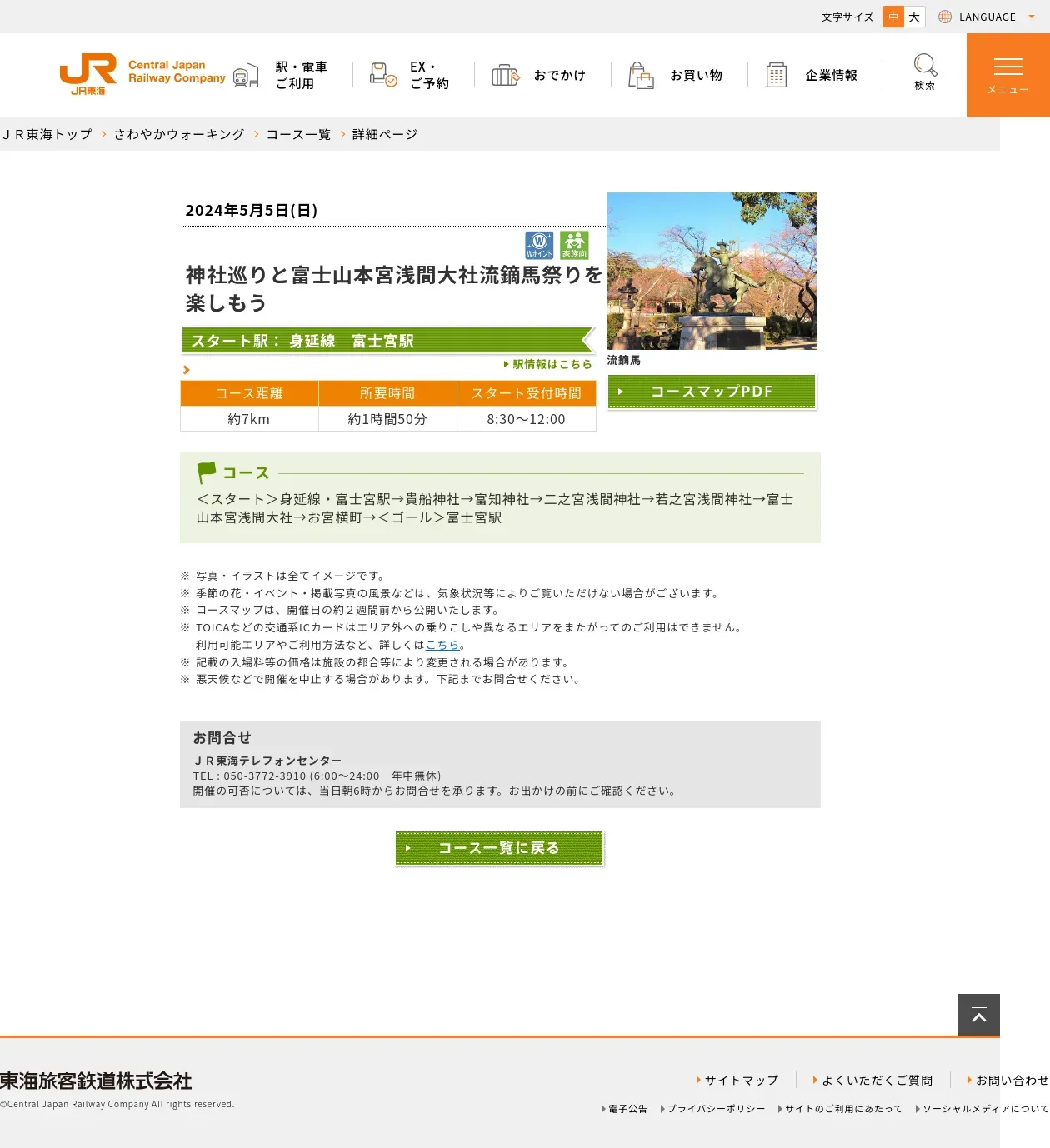Go to ＪＲ東海トップ breadcrumb

pyautogui.click(x=47, y=134)
